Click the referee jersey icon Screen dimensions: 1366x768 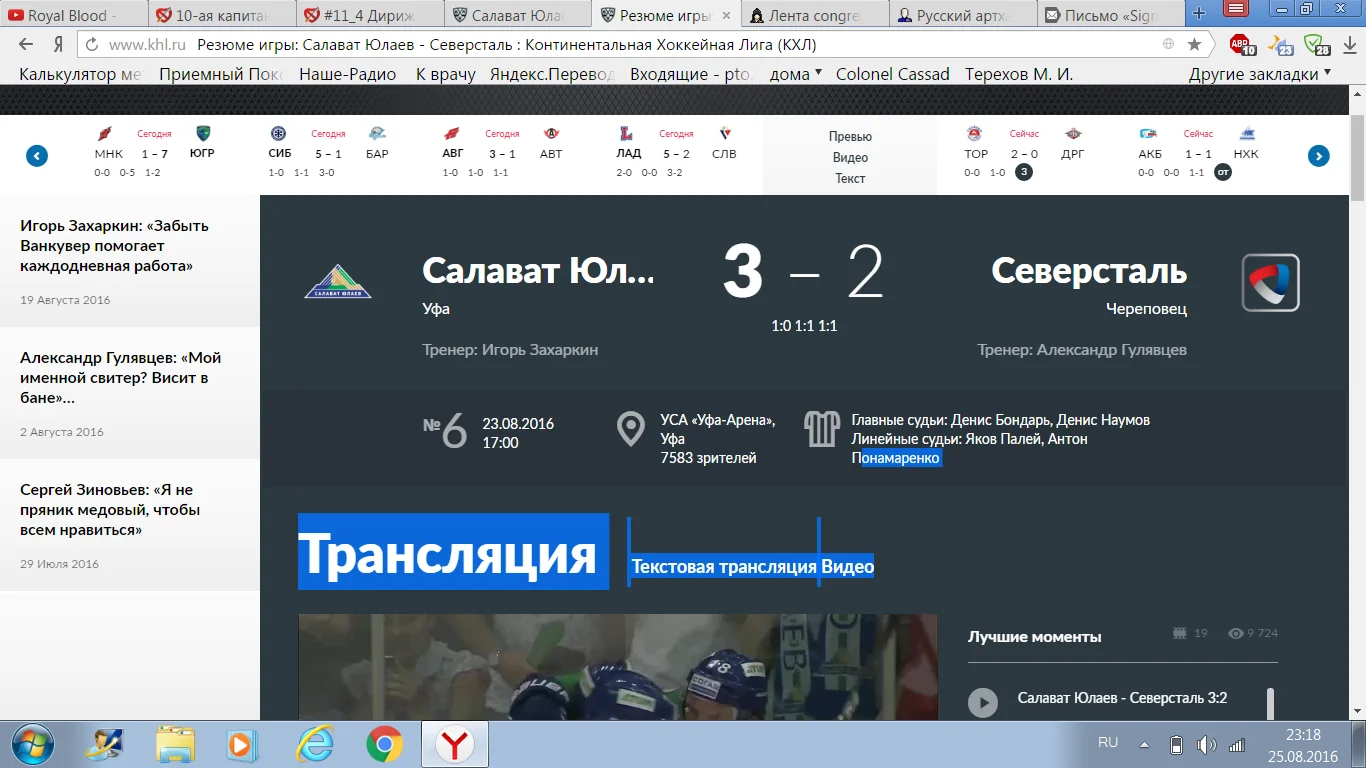pyautogui.click(x=821, y=429)
